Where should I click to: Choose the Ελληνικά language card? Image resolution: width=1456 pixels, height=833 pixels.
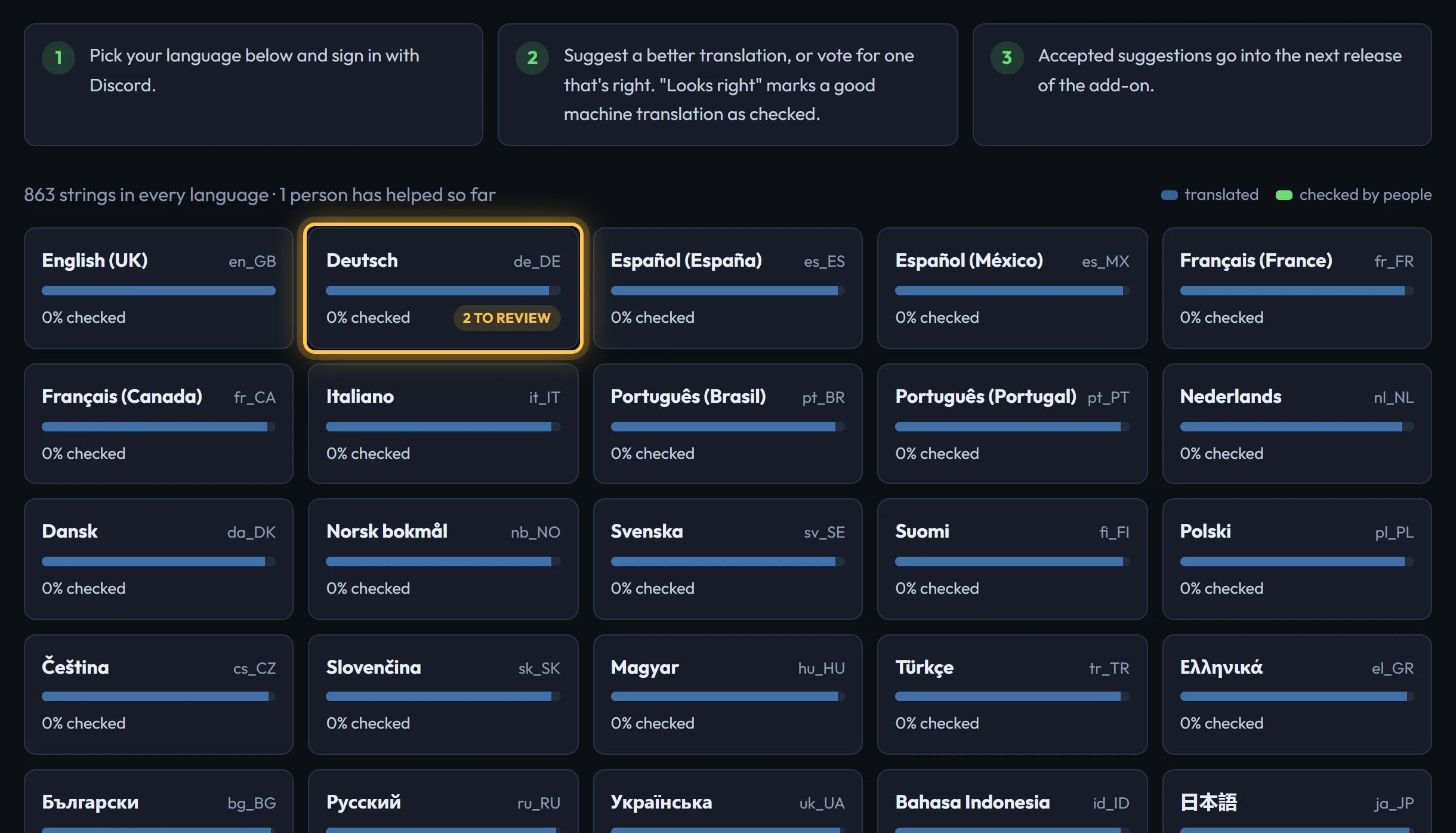[1297, 695]
